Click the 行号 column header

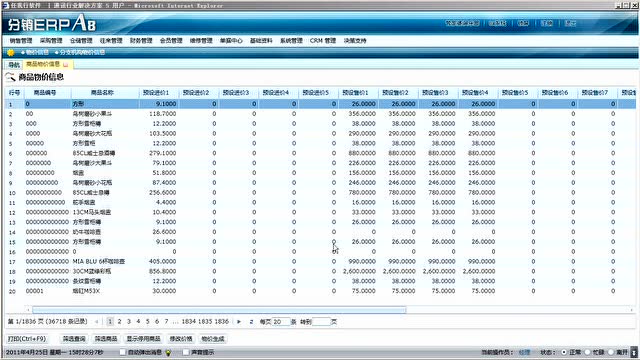pyautogui.click(x=14, y=93)
